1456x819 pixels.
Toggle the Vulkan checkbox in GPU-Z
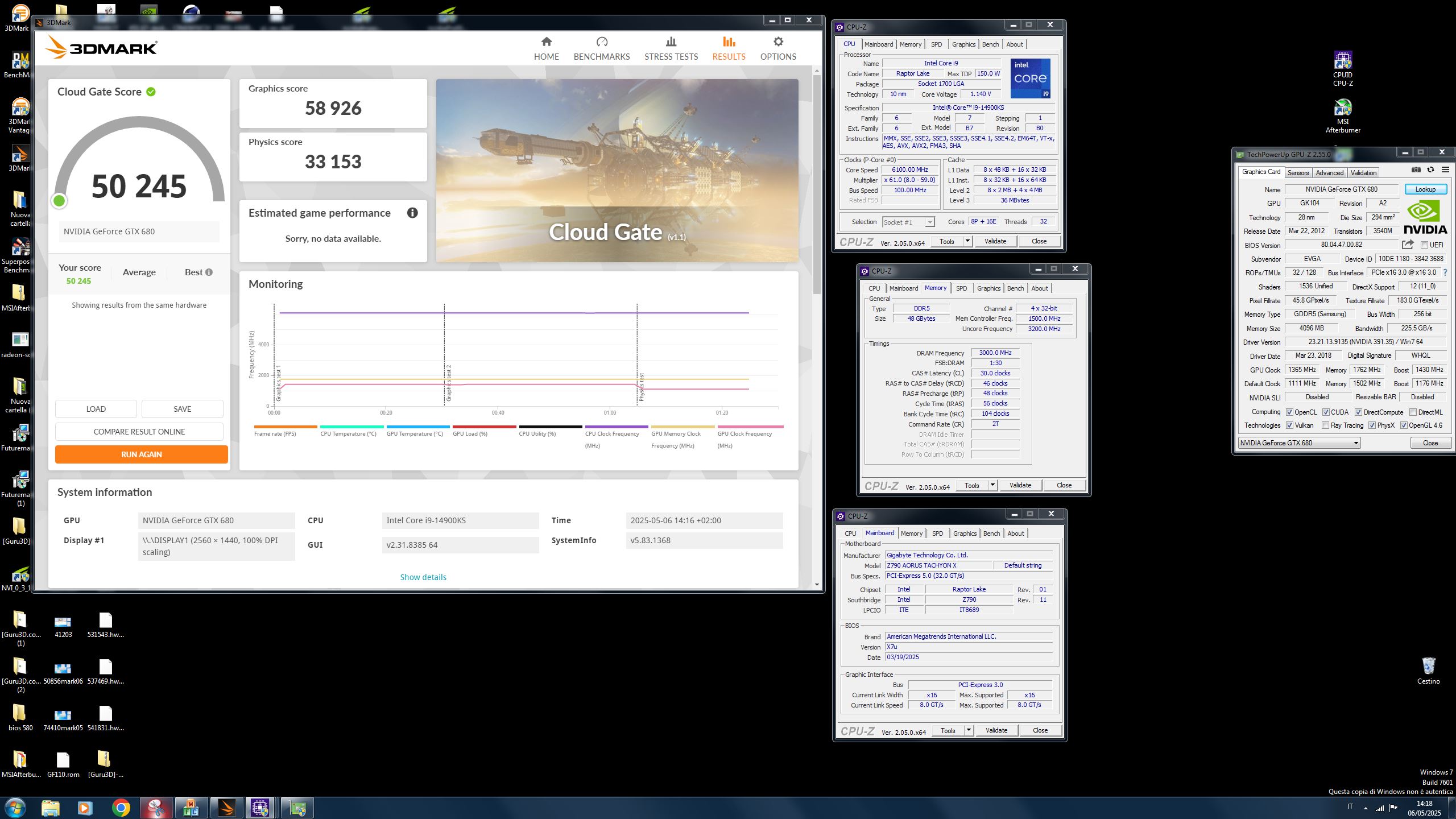click(1289, 425)
